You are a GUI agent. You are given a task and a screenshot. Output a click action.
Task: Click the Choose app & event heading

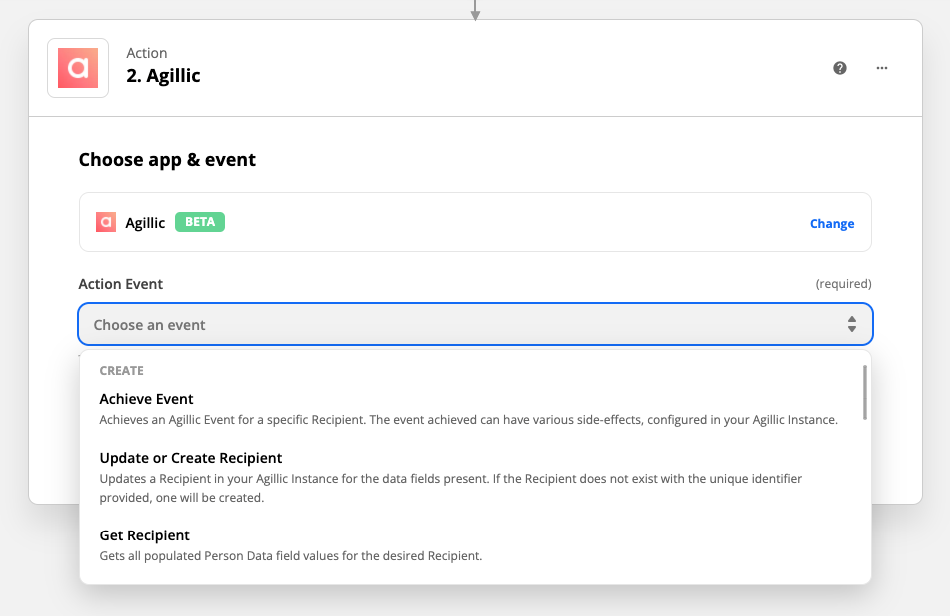tap(167, 160)
